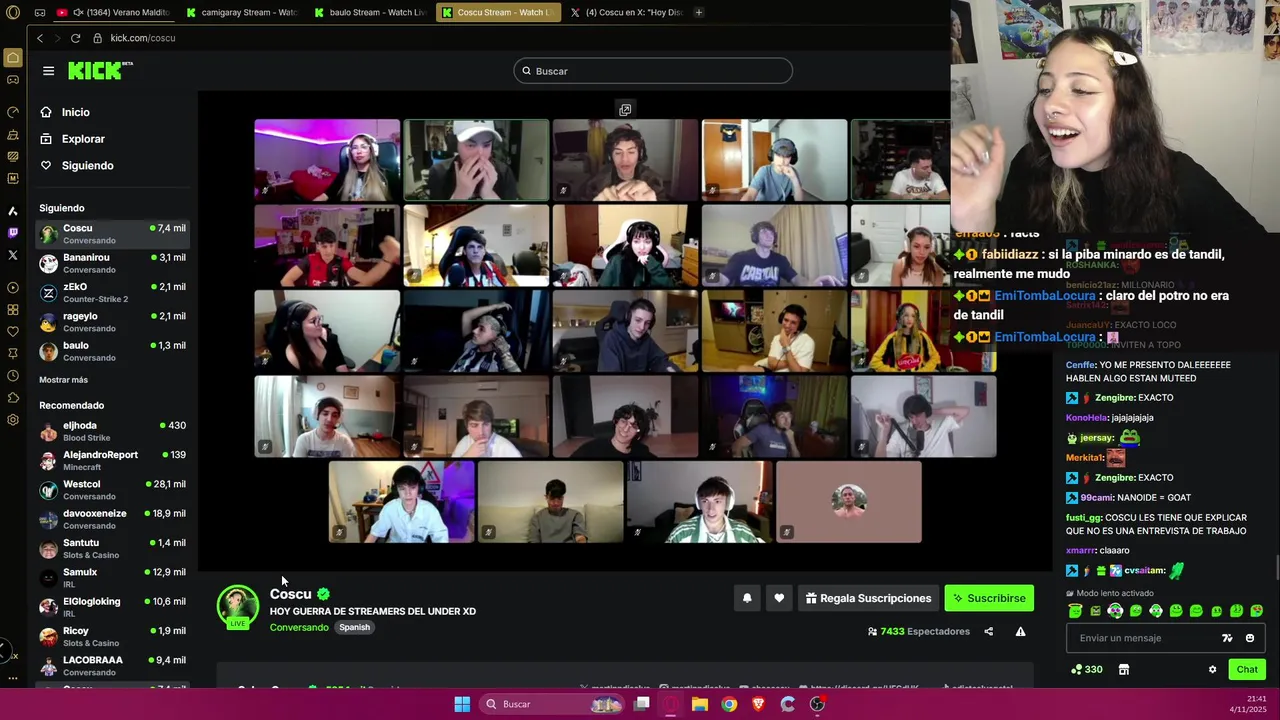Screen dimensions: 1280x720
Task: Open Bananirou channel in followed list
Action: tap(112, 263)
